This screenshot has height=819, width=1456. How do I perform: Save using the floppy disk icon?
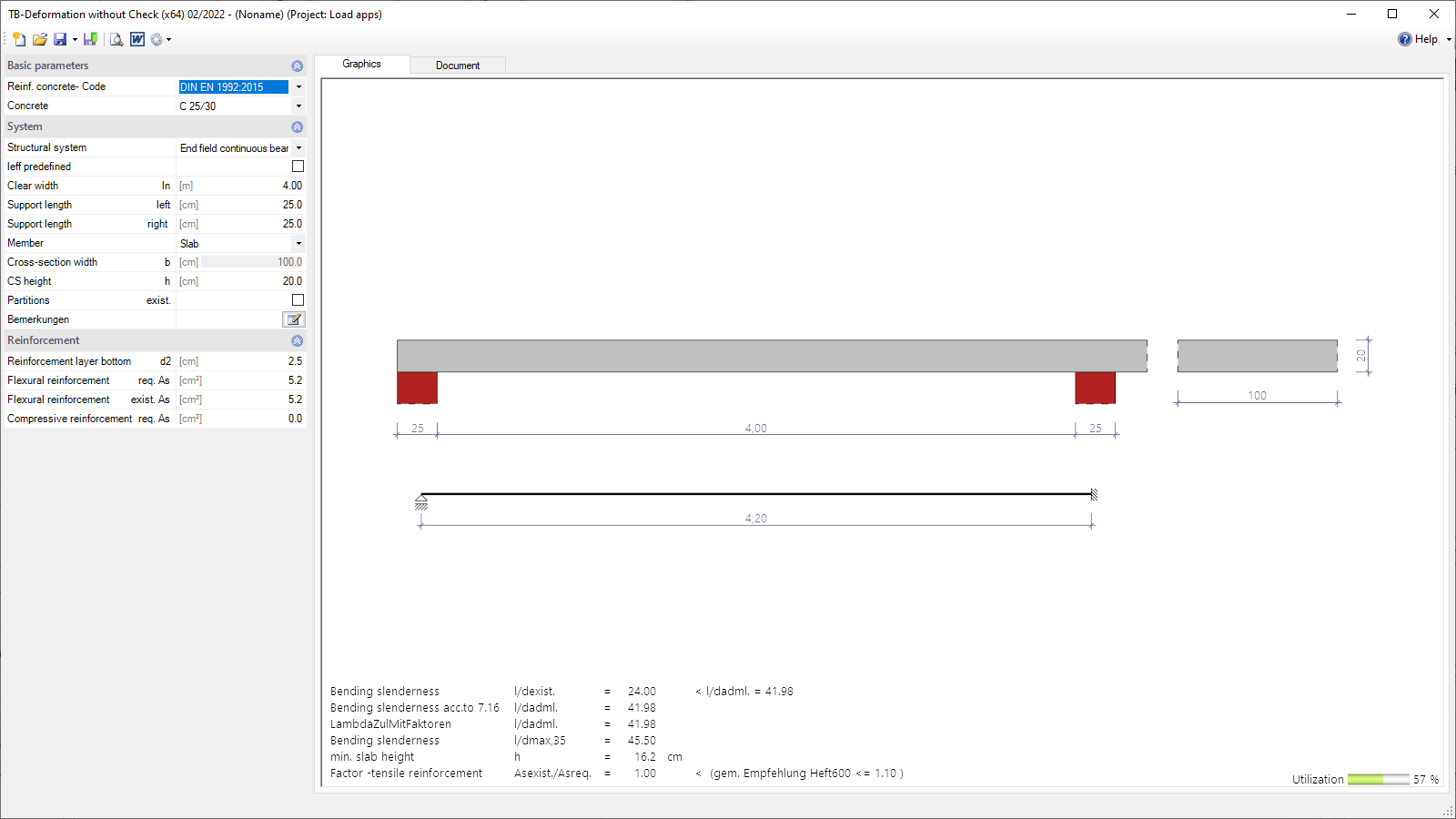(60, 39)
